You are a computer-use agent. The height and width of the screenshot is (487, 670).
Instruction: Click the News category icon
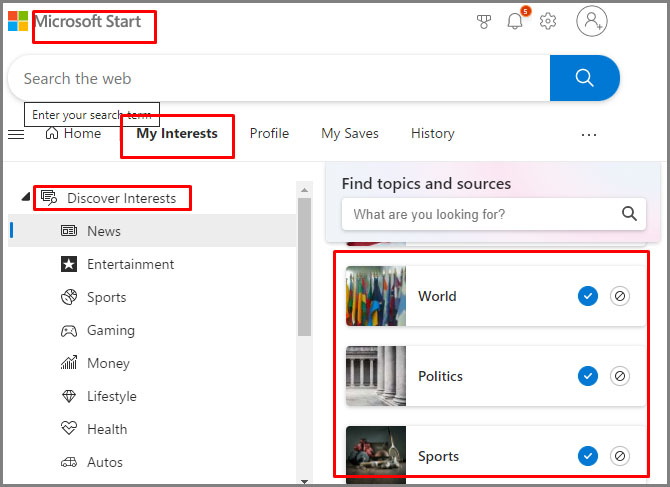[x=69, y=231]
